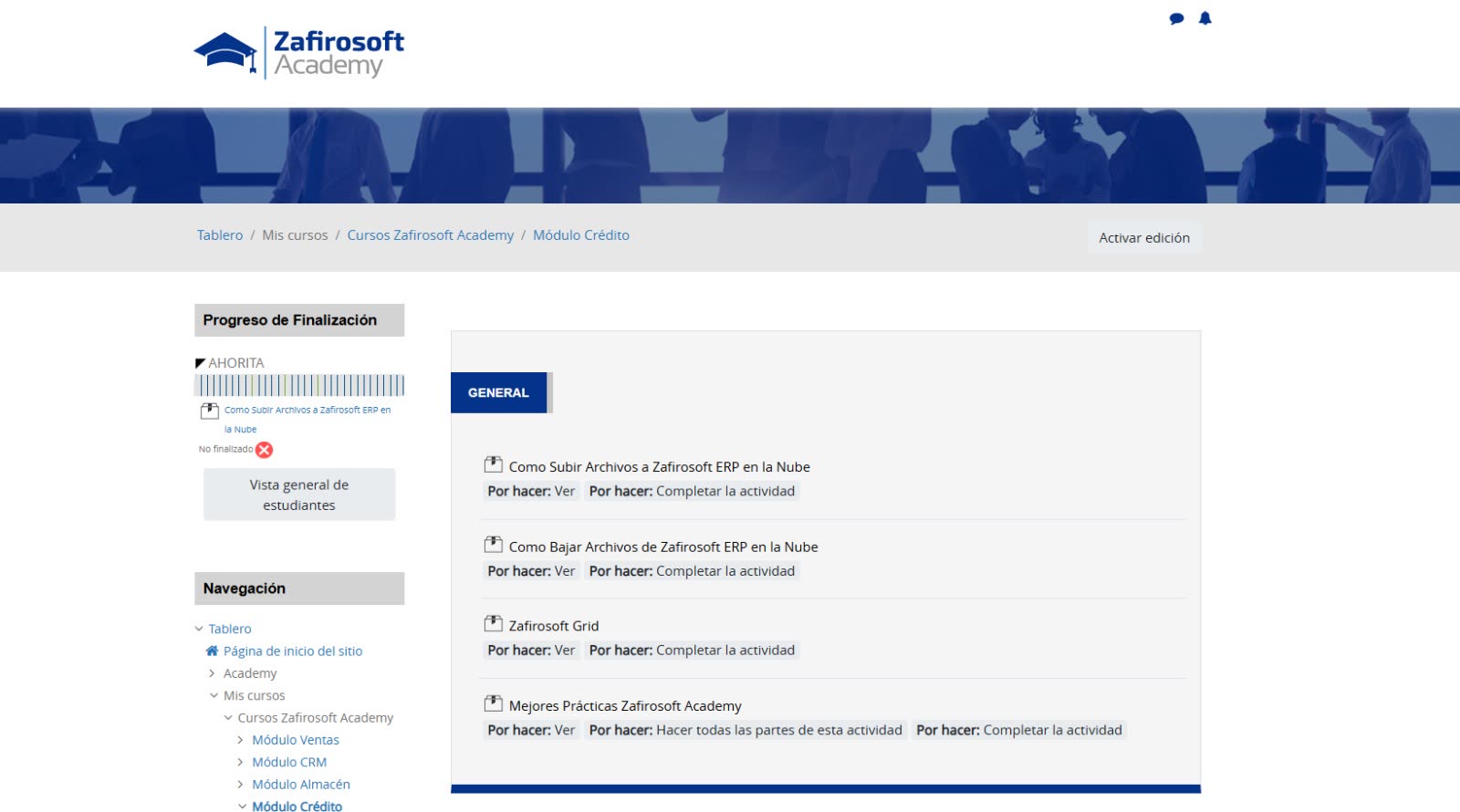This screenshot has width=1460, height=812.
Task: Open Módulo Crédito breadcrumb link
Action: [581, 235]
